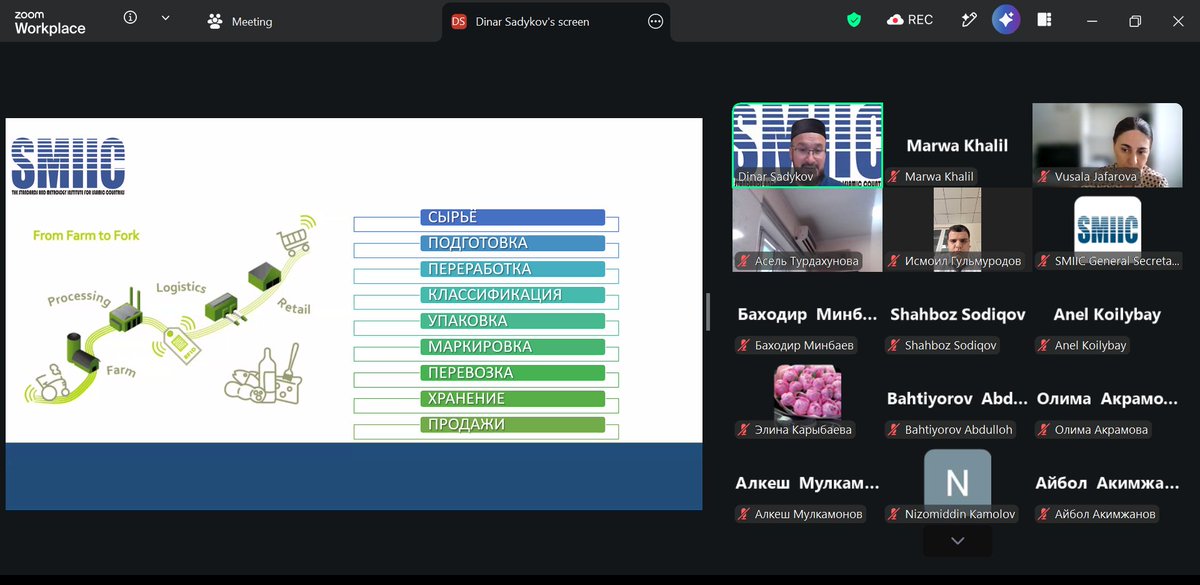Click muted mic icon for Marwa Khalil
The height and width of the screenshot is (585, 1200).
pos(894,177)
